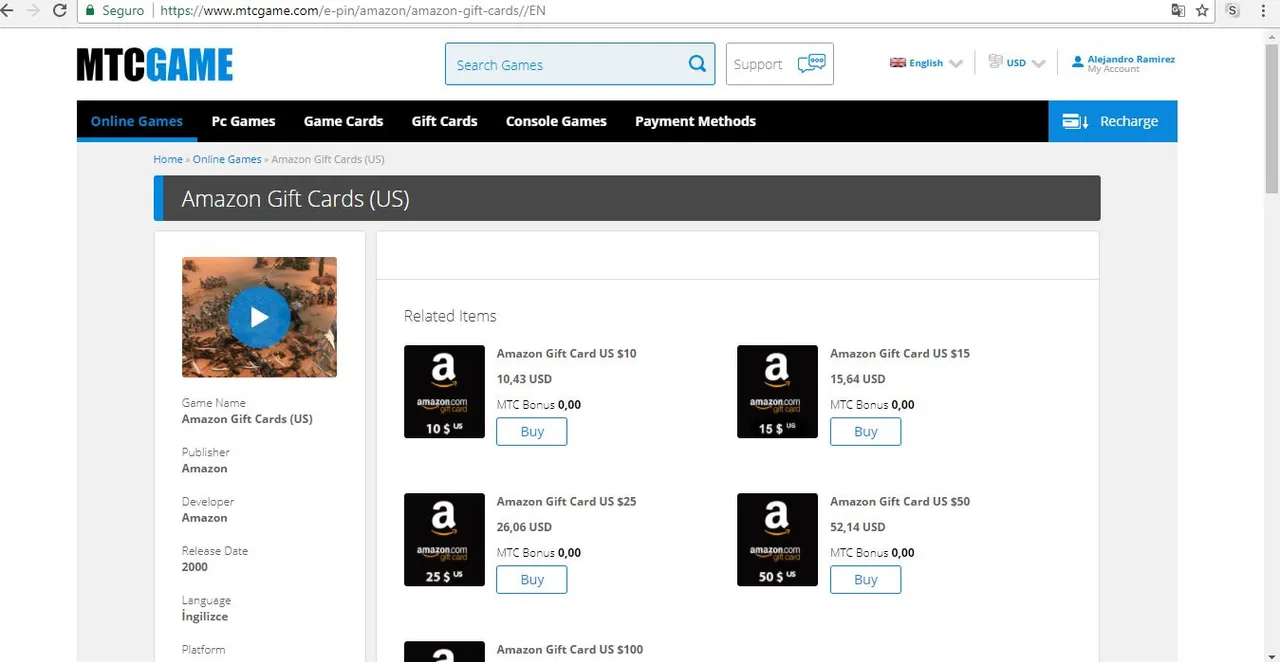Buy Amazon Gift Card US $10
1280x662 pixels.
(x=532, y=431)
